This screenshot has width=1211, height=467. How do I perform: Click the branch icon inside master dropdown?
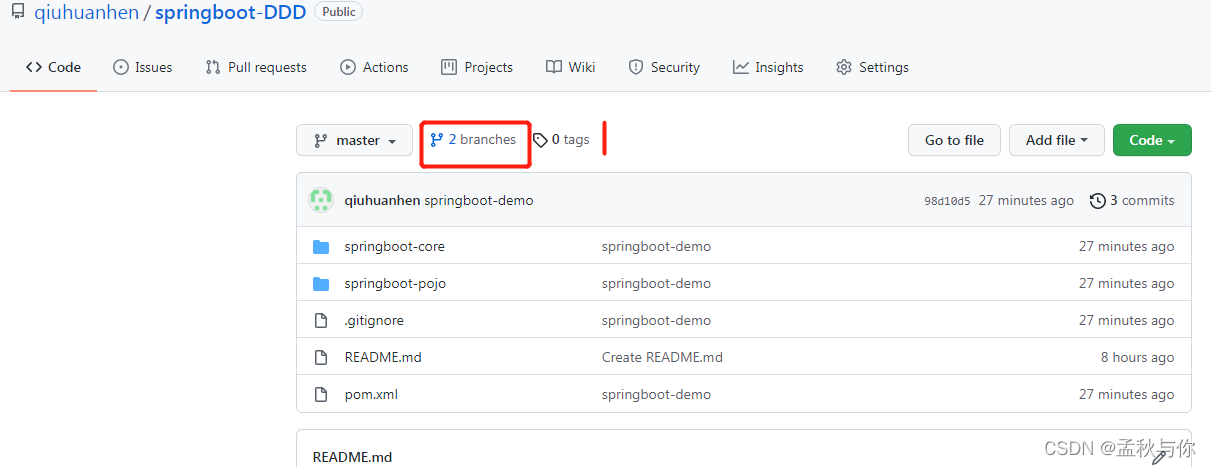(x=320, y=141)
